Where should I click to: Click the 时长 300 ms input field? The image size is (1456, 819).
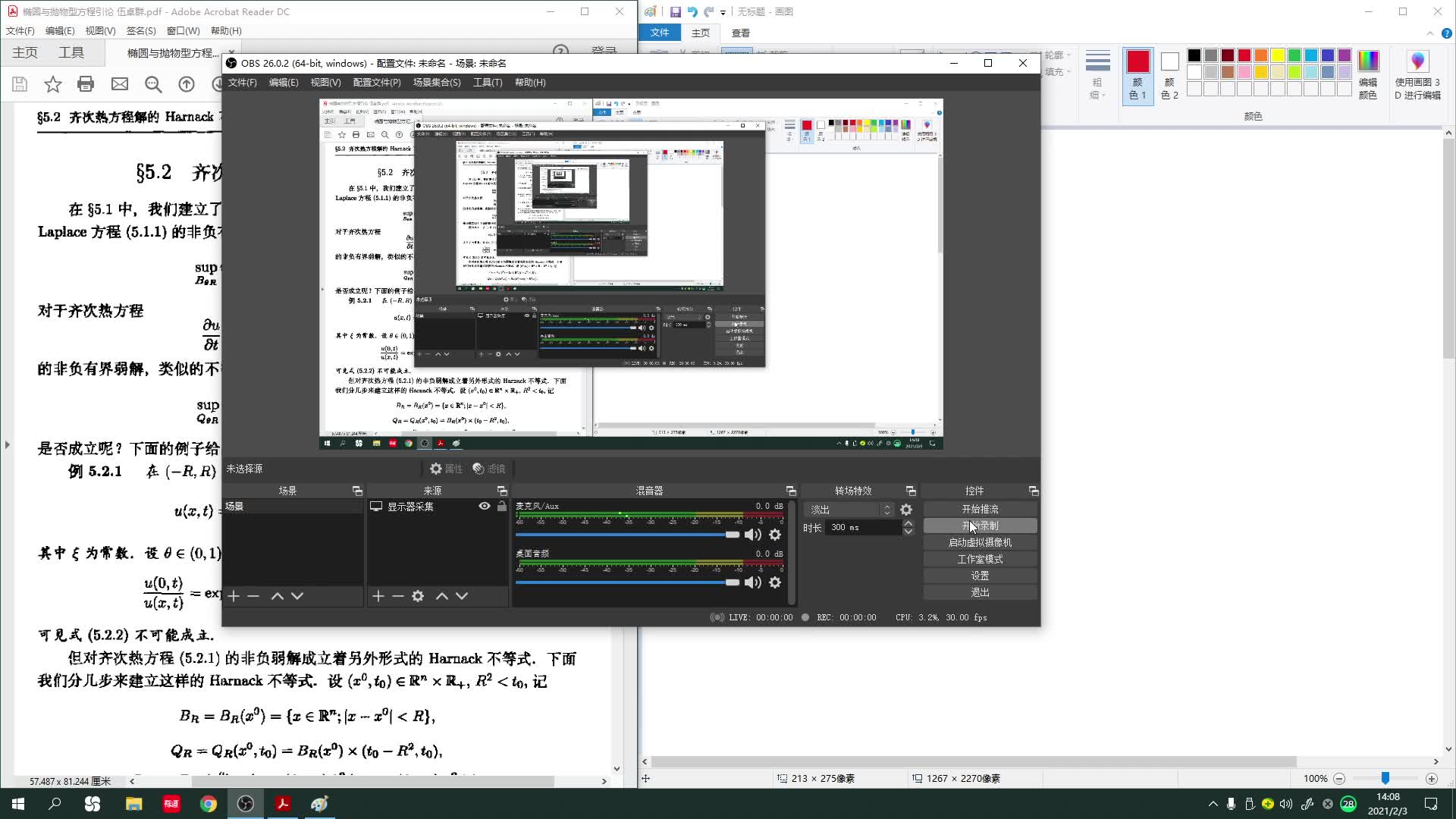(x=863, y=527)
